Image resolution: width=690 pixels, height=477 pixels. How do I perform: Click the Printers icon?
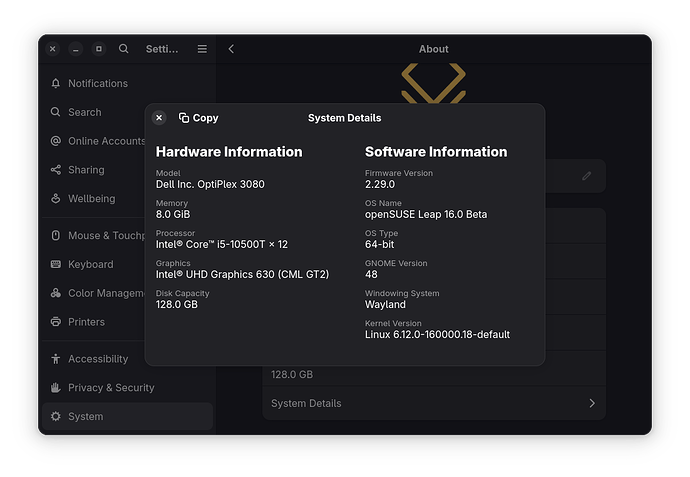tap(55, 322)
